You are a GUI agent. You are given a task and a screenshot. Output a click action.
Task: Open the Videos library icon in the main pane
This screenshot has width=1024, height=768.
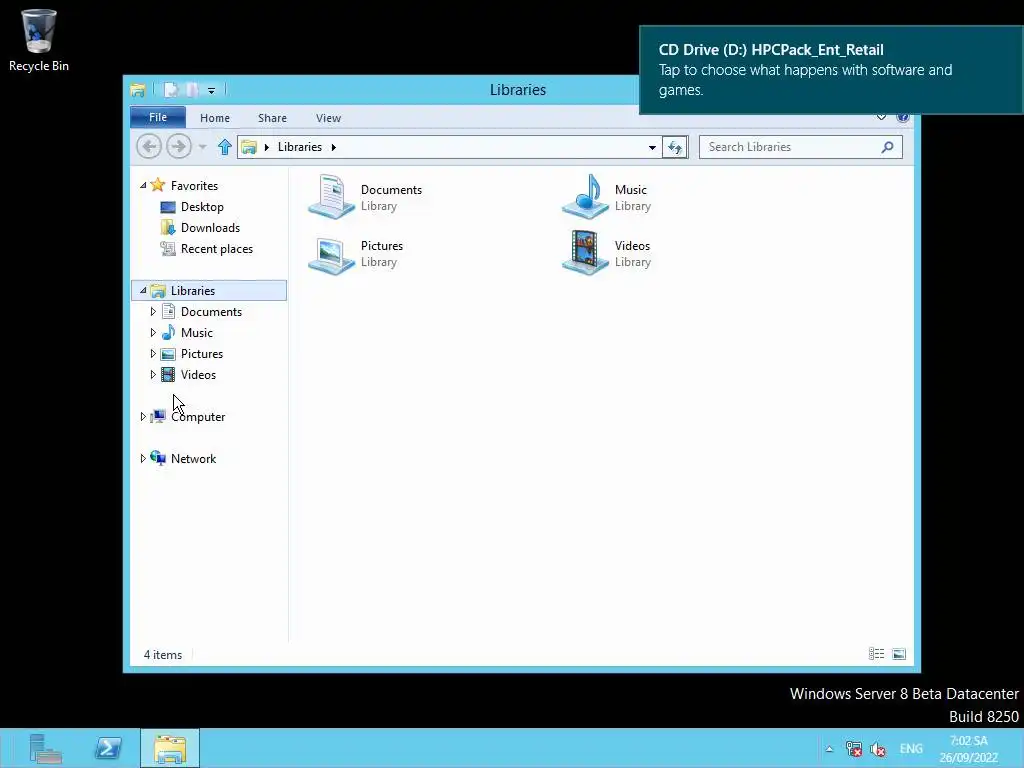pyautogui.click(x=585, y=253)
